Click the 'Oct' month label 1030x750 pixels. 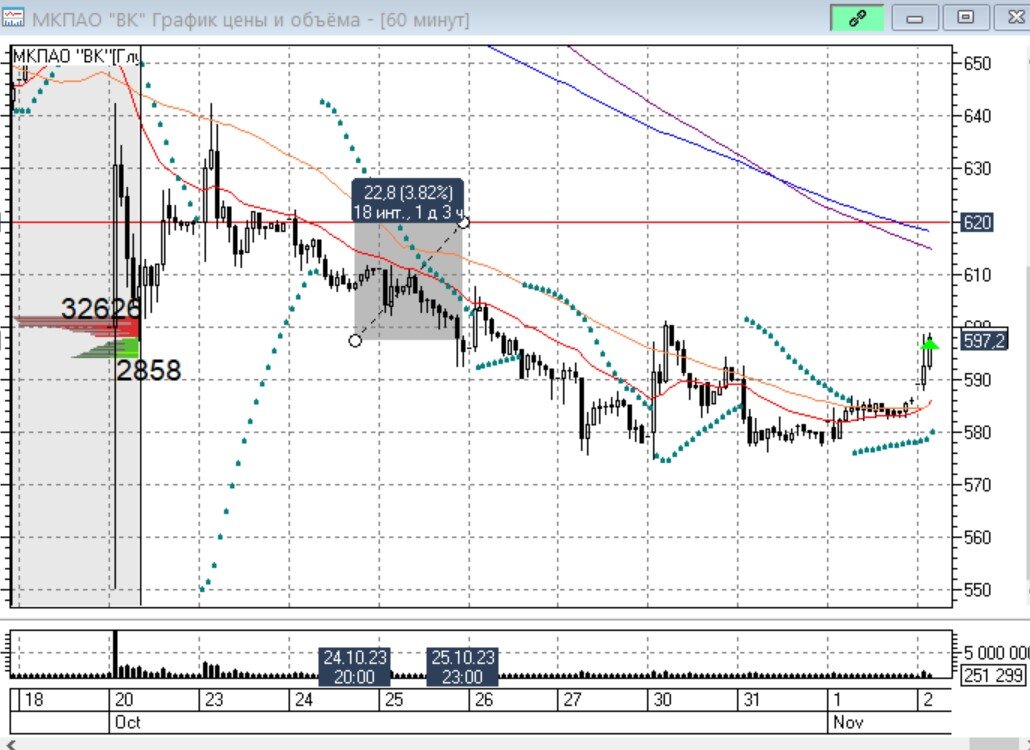127,722
